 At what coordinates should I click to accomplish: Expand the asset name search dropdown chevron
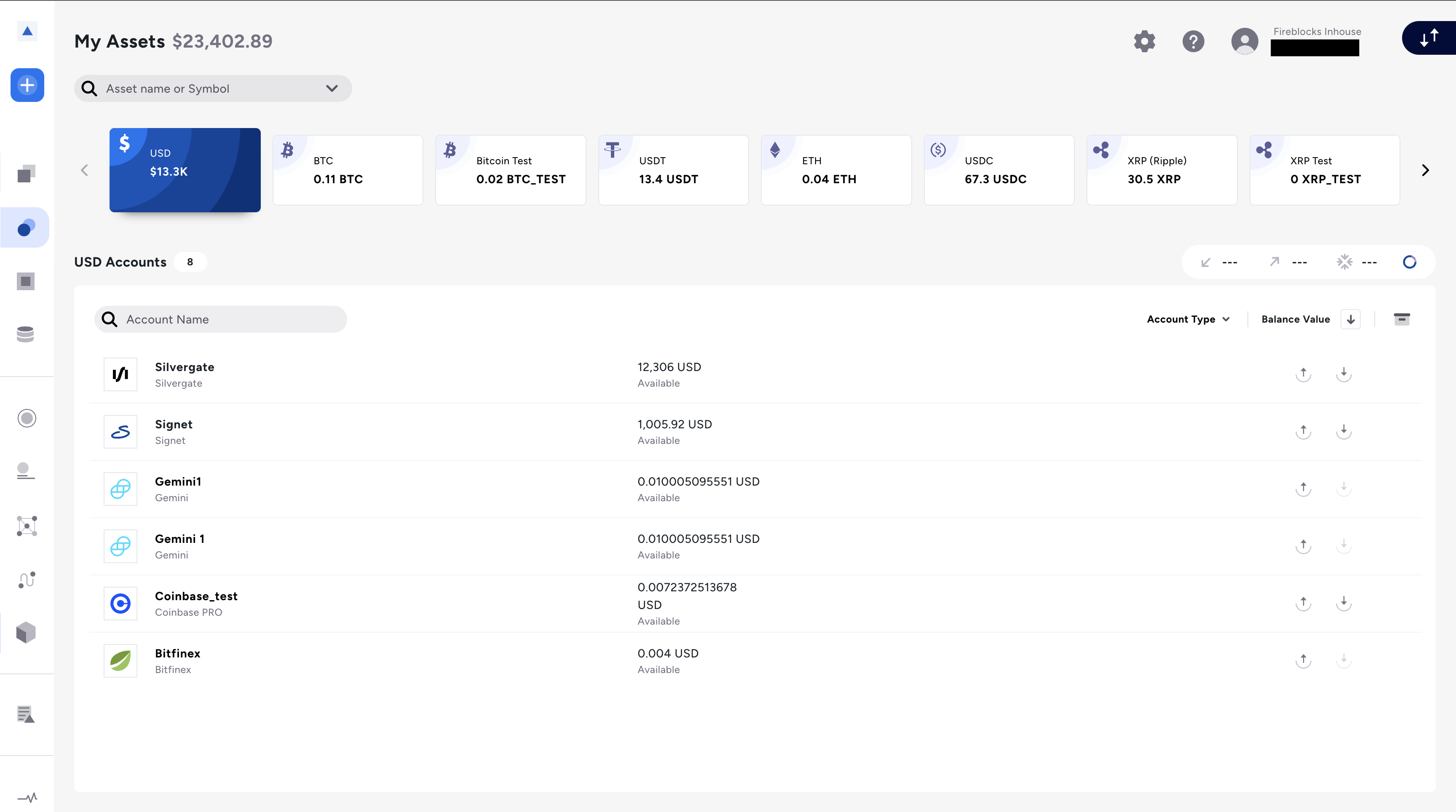pyautogui.click(x=332, y=89)
